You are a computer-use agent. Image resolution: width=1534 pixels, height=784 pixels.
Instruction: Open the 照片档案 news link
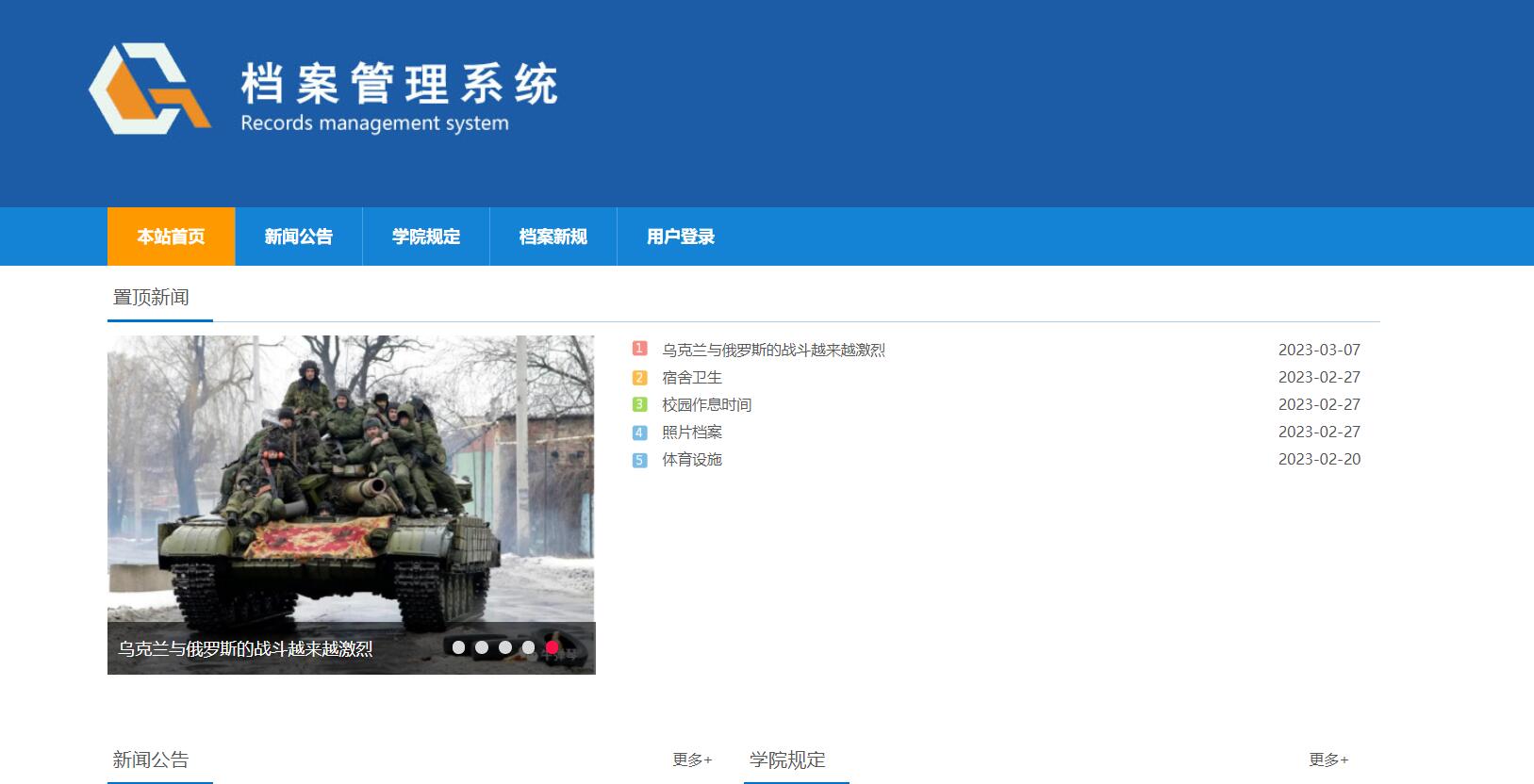(692, 432)
